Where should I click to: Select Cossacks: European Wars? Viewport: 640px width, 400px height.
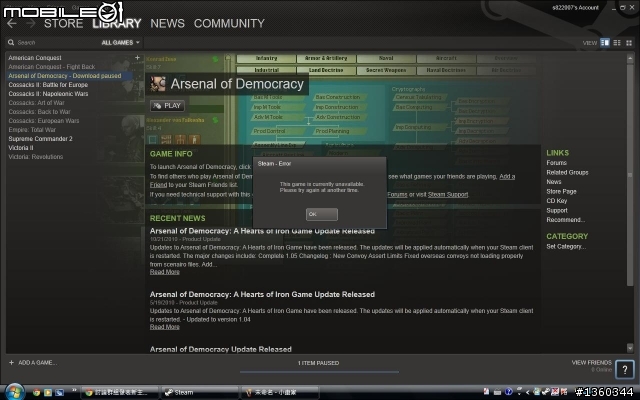point(44,121)
